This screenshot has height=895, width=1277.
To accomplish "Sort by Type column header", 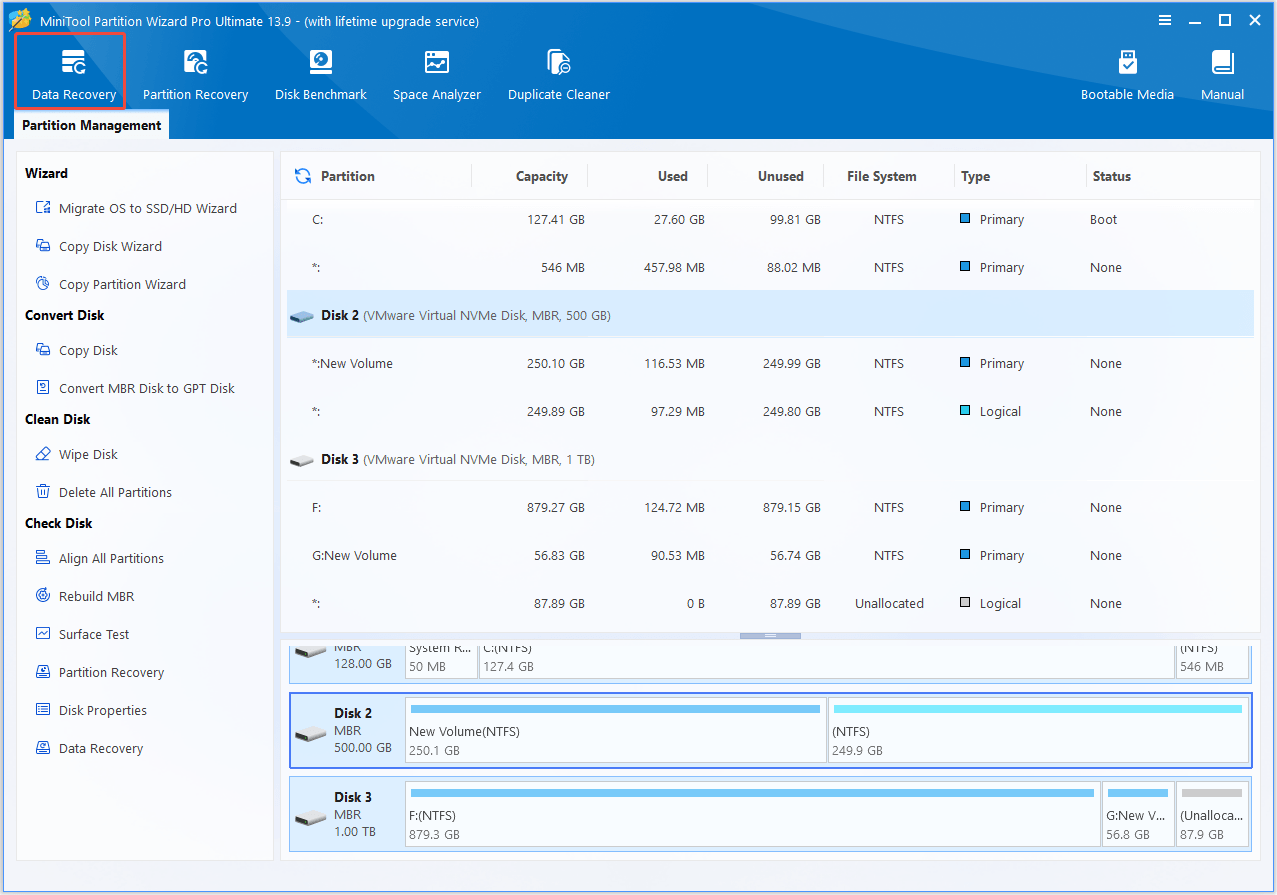I will coord(975,176).
